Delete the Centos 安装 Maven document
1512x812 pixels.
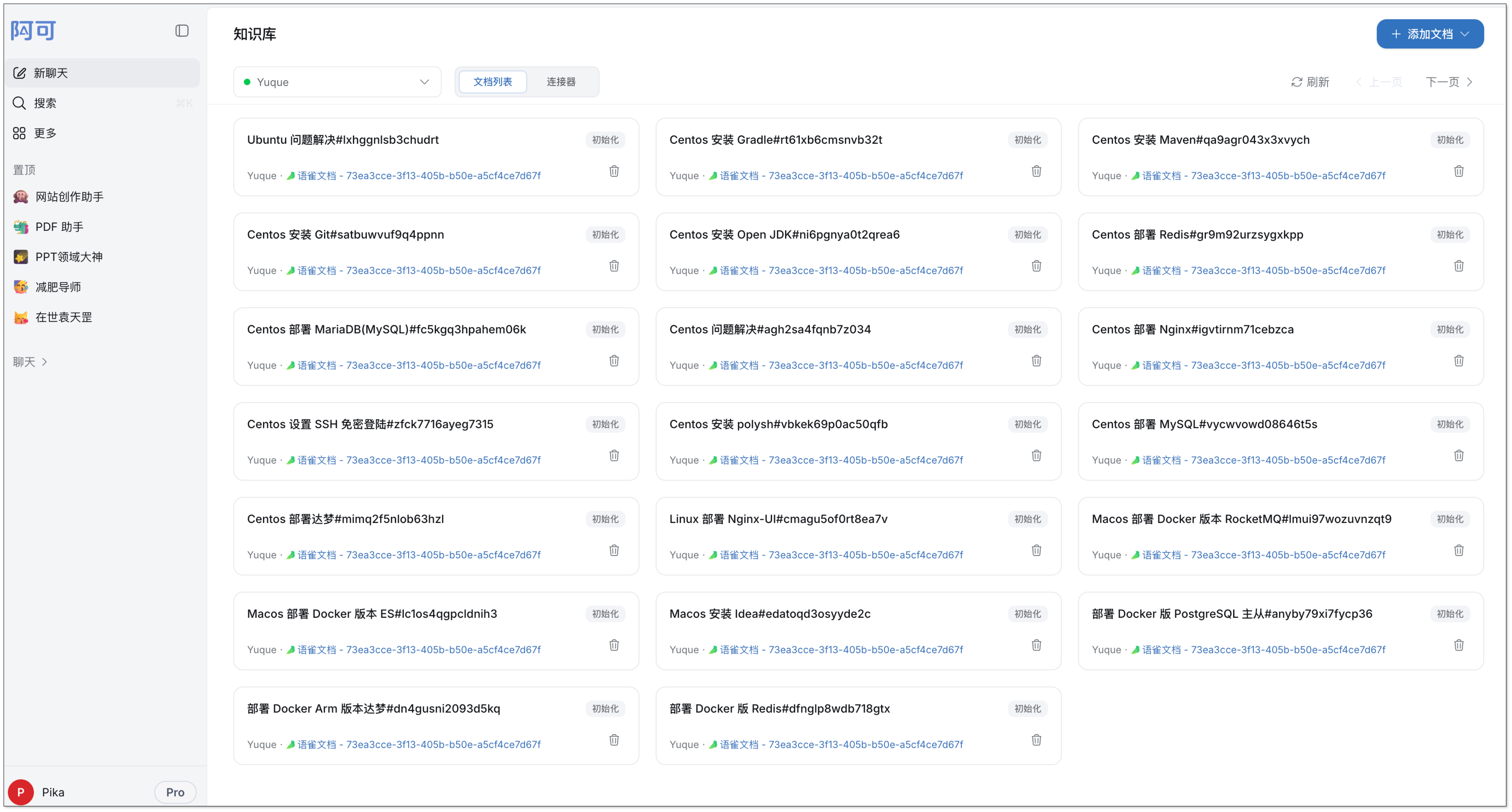pyautogui.click(x=1459, y=171)
